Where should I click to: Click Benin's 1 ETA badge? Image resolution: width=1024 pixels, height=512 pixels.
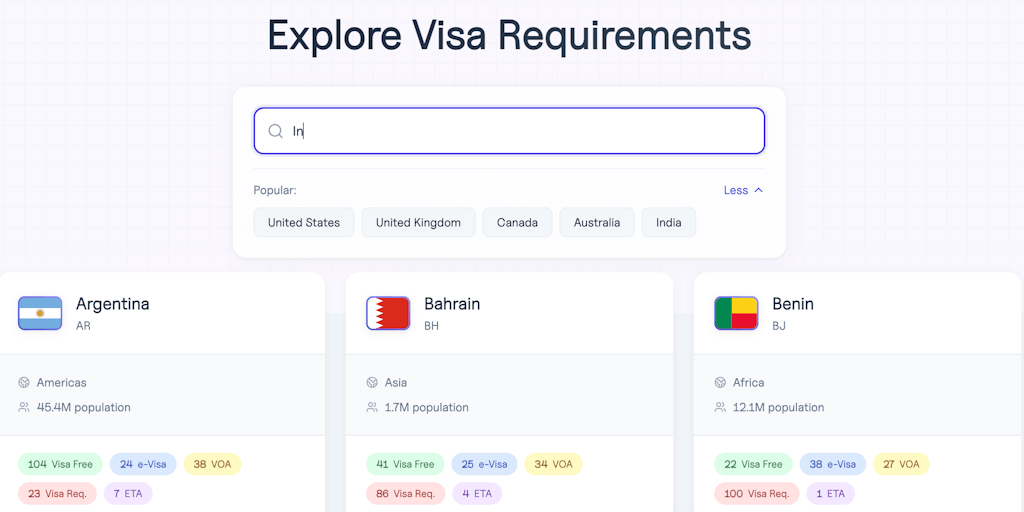[x=830, y=494]
